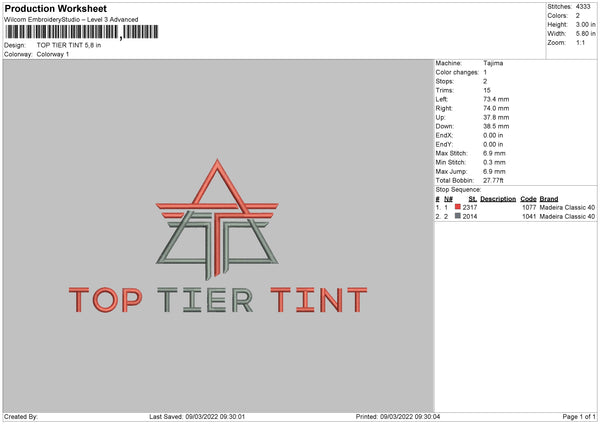Click the Right value 74.0 mm

coord(496,108)
